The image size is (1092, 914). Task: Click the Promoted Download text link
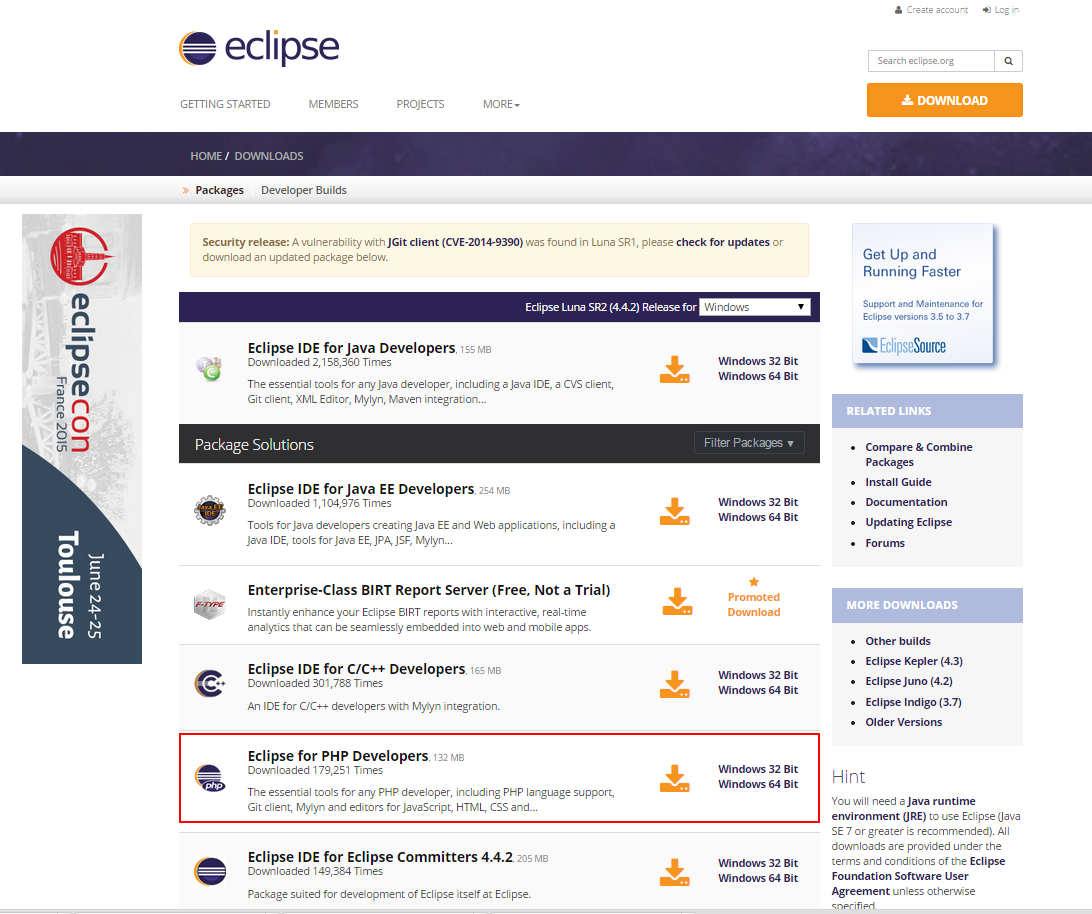[754, 605]
